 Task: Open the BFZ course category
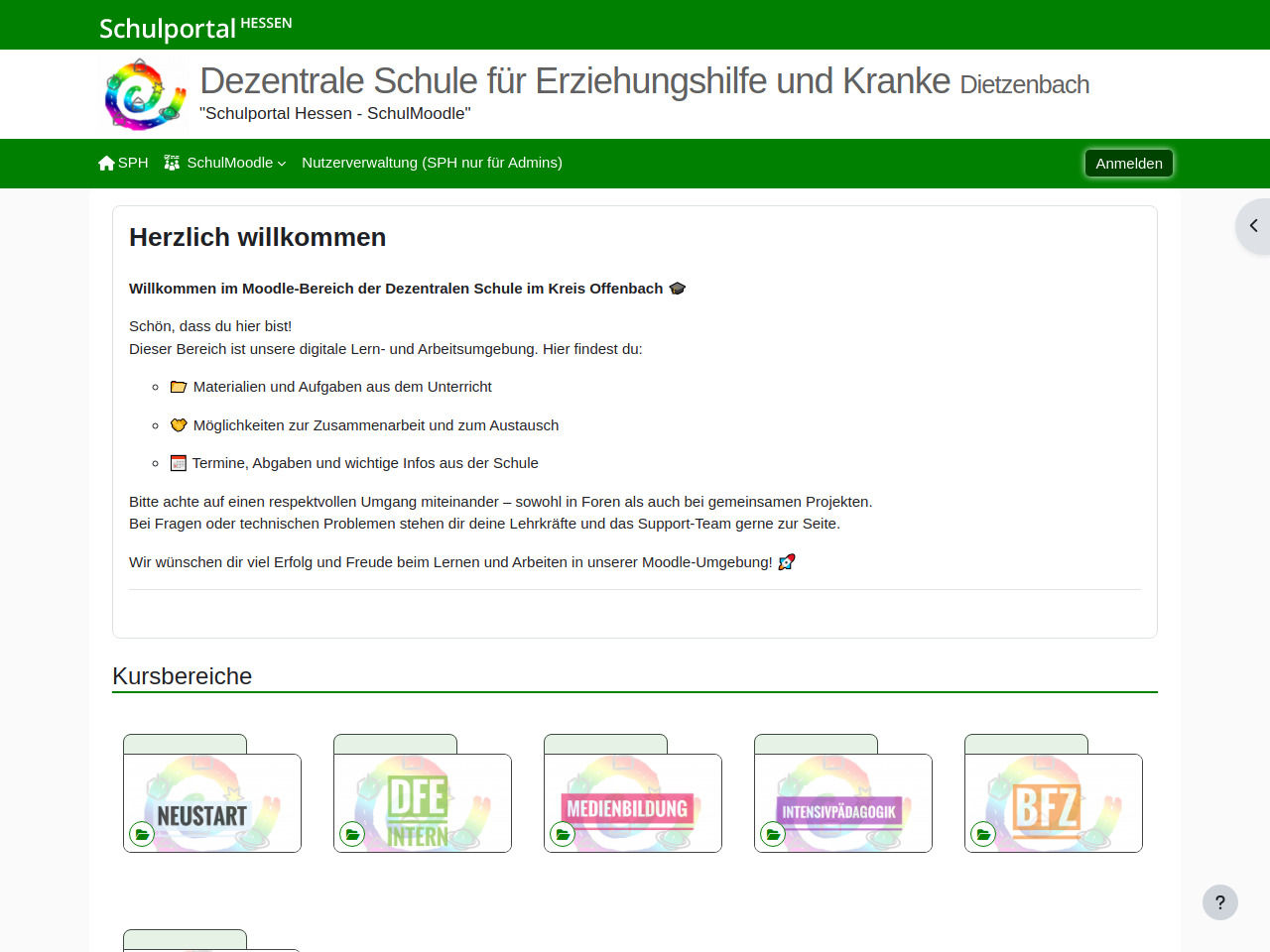pyautogui.click(x=1054, y=803)
